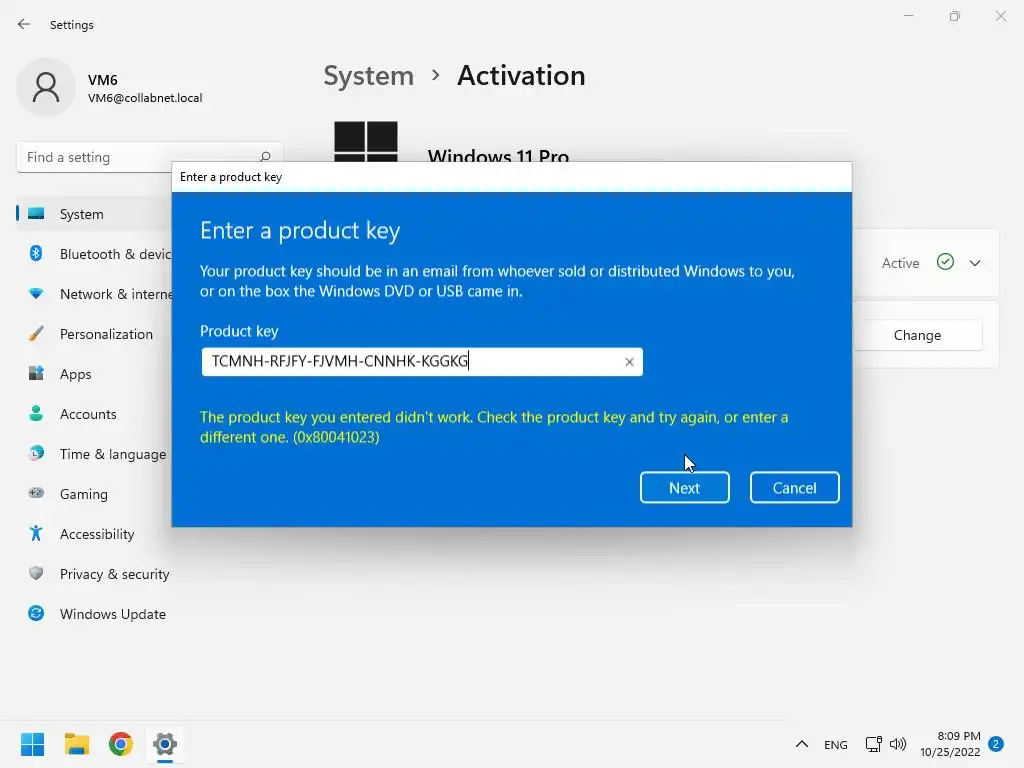This screenshot has height=768, width=1024.
Task: Open File Explorer from taskbar
Action: [76, 744]
